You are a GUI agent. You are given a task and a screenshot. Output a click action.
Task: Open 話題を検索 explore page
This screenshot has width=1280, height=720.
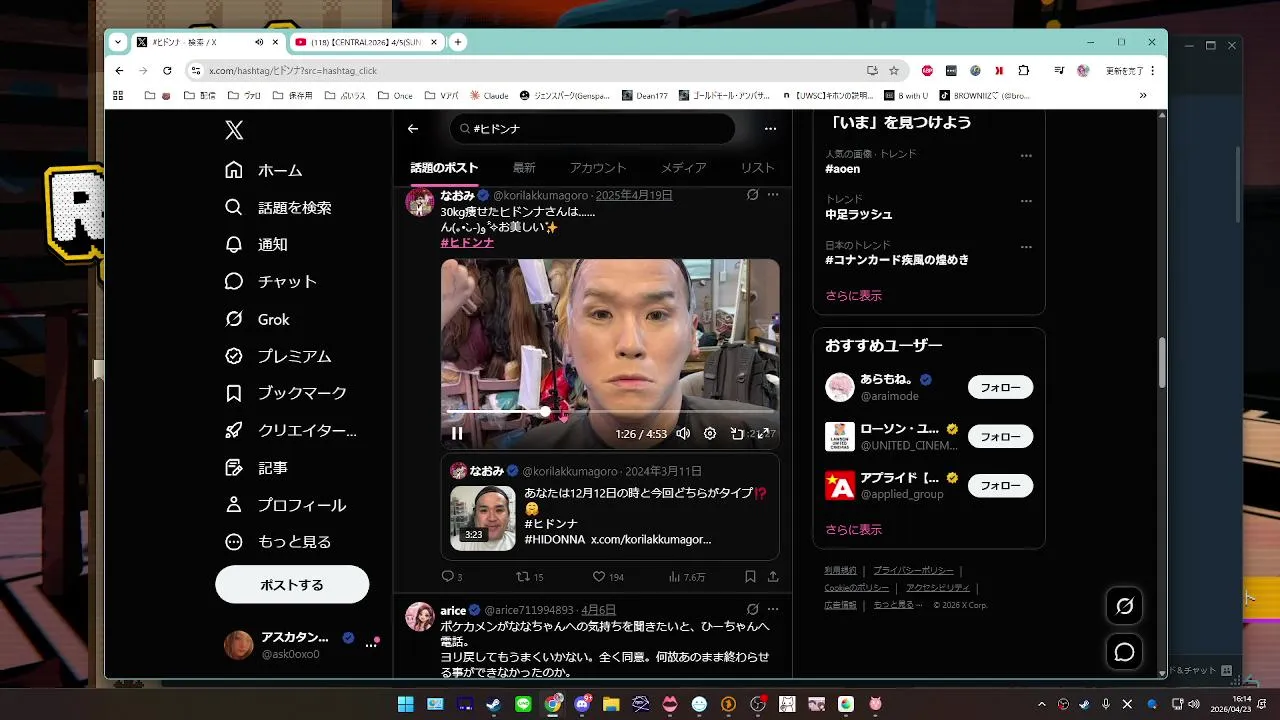278,208
